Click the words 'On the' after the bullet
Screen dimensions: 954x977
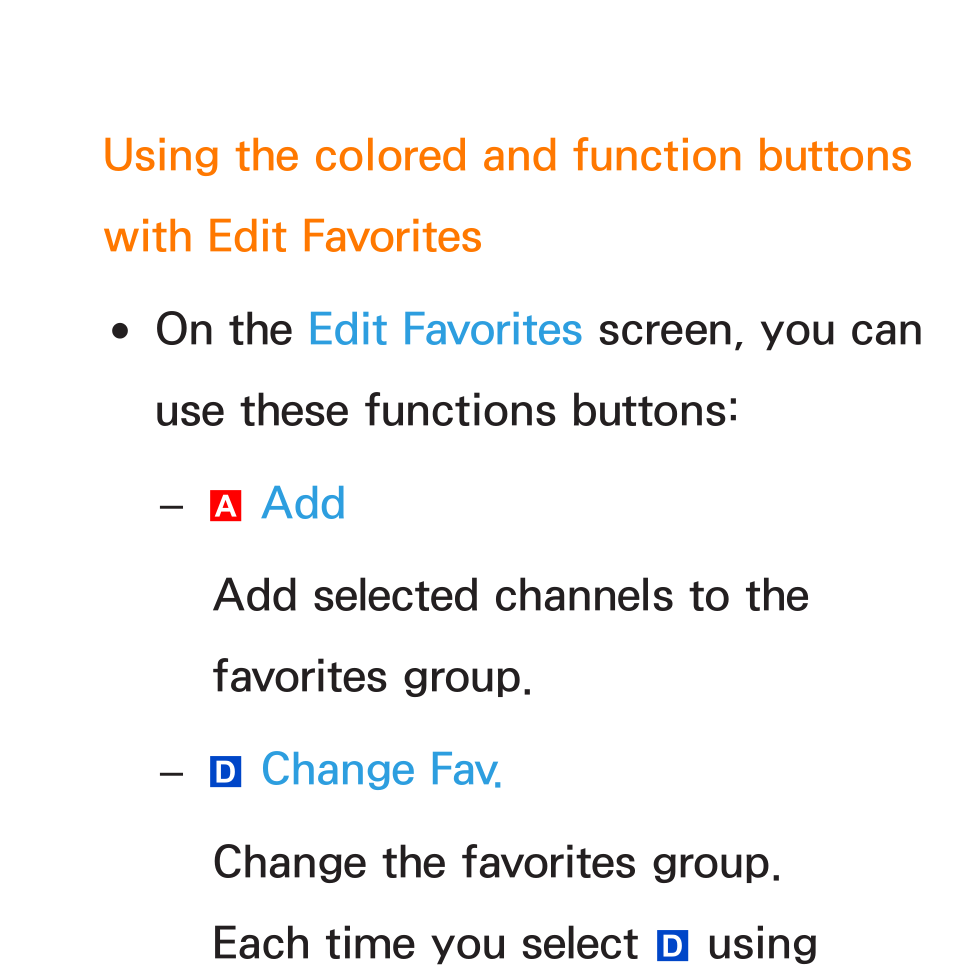coord(224,330)
